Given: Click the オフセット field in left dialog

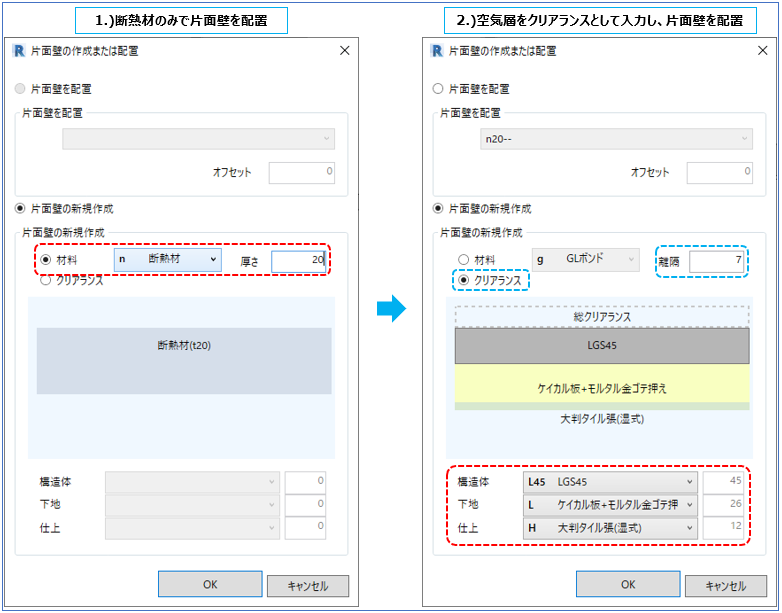Looking at the screenshot, I should click(302, 172).
